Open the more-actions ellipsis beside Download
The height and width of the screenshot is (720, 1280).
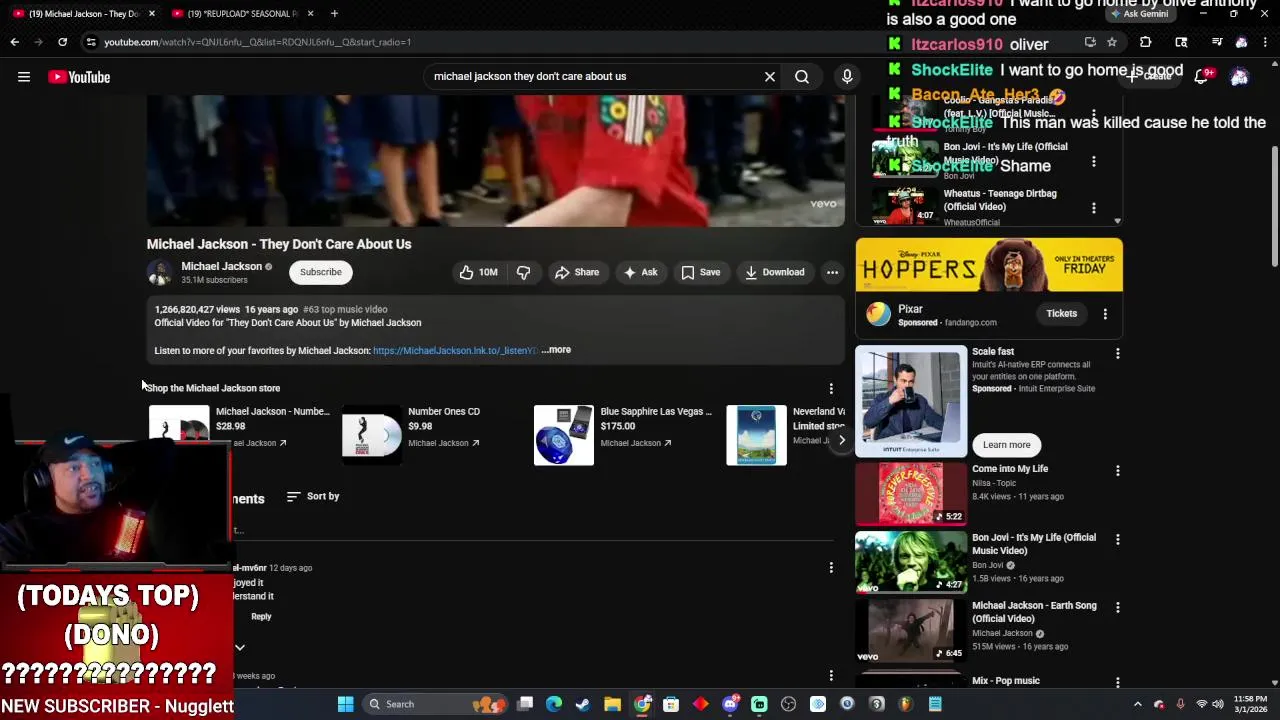(832, 272)
